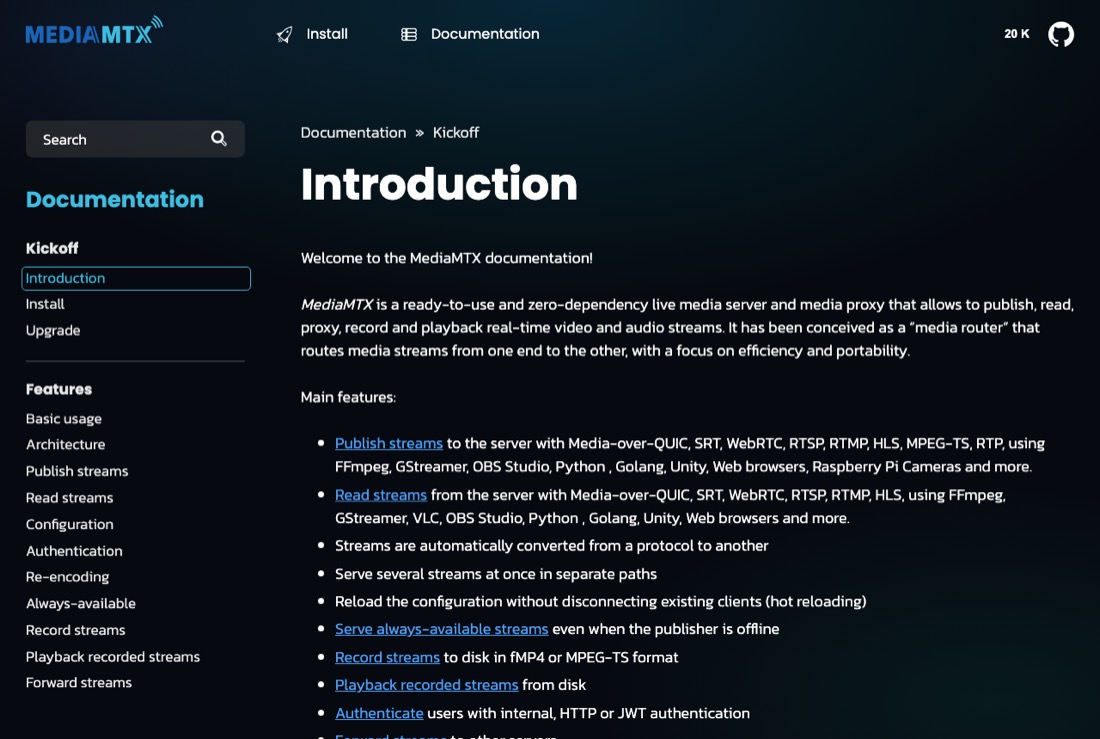Follow Playback recorded streams article link
Screen dimensions: 1100x739
point(427,685)
